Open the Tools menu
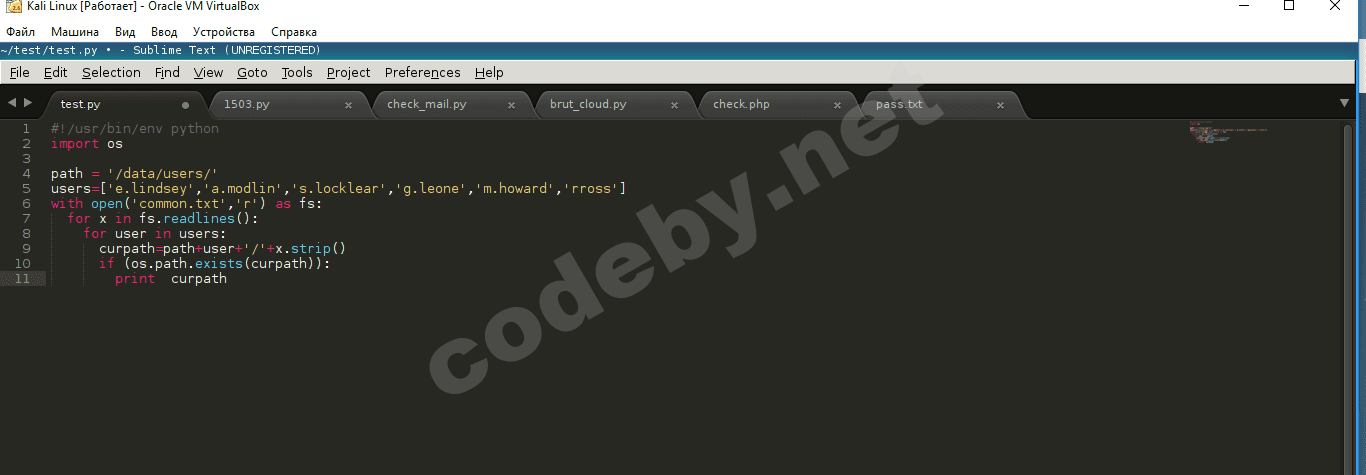1366x475 pixels. (297, 72)
